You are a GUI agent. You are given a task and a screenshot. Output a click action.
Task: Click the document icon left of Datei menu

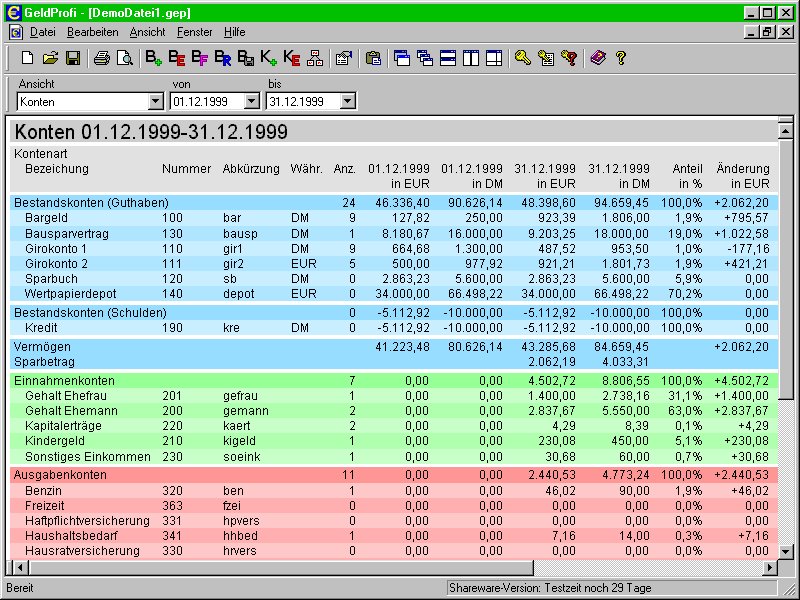coord(16,32)
